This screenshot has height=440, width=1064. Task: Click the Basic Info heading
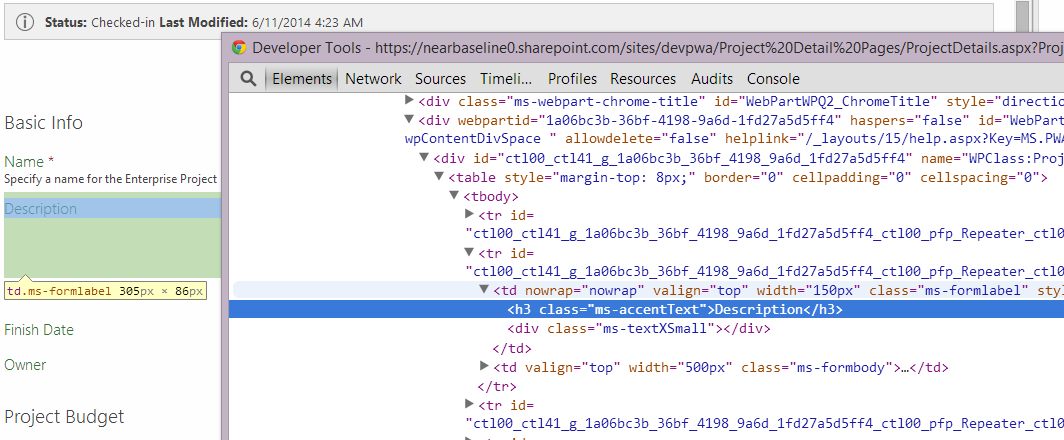tap(43, 123)
